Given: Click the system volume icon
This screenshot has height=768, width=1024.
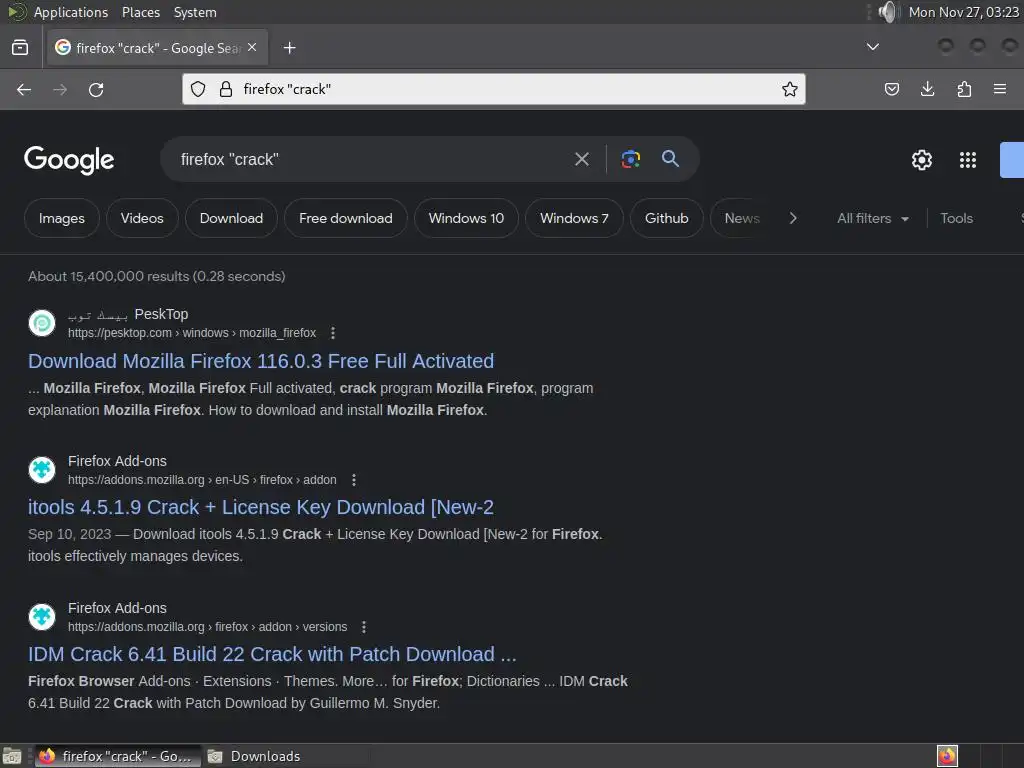Looking at the screenshot, I should click(888, 12).
